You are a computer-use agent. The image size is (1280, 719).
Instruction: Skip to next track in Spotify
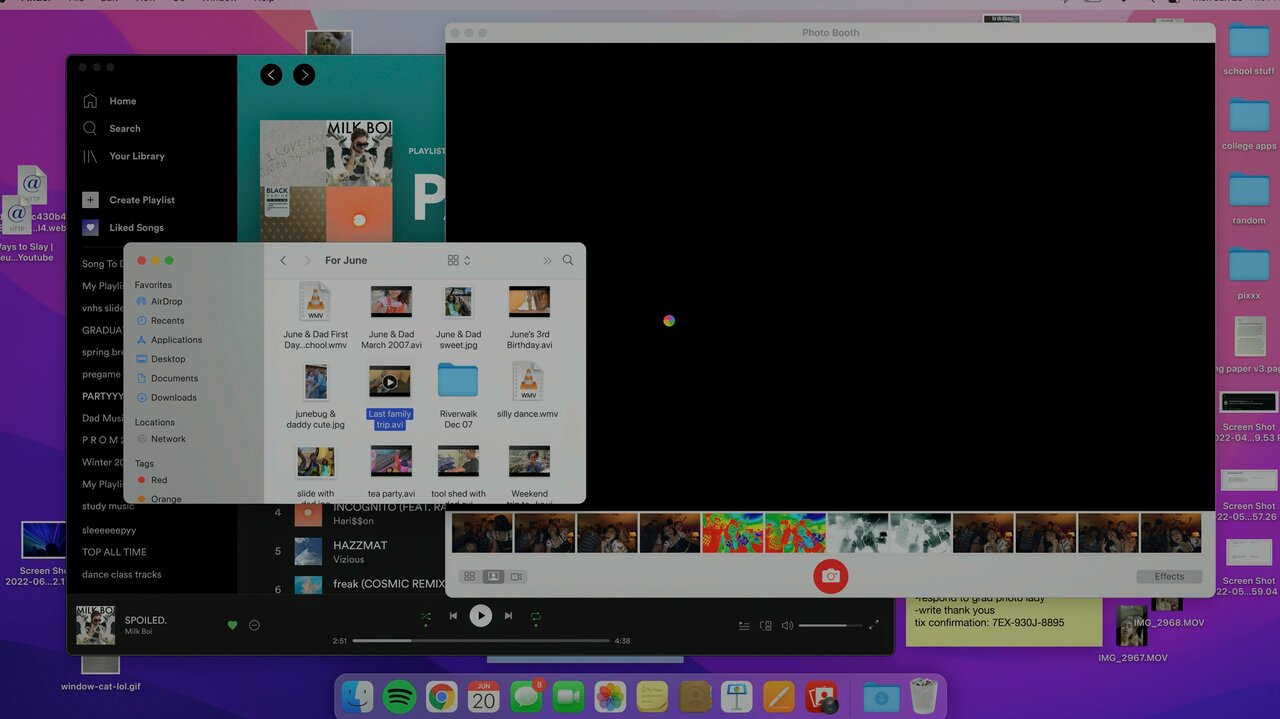click(x=508, y=616)
